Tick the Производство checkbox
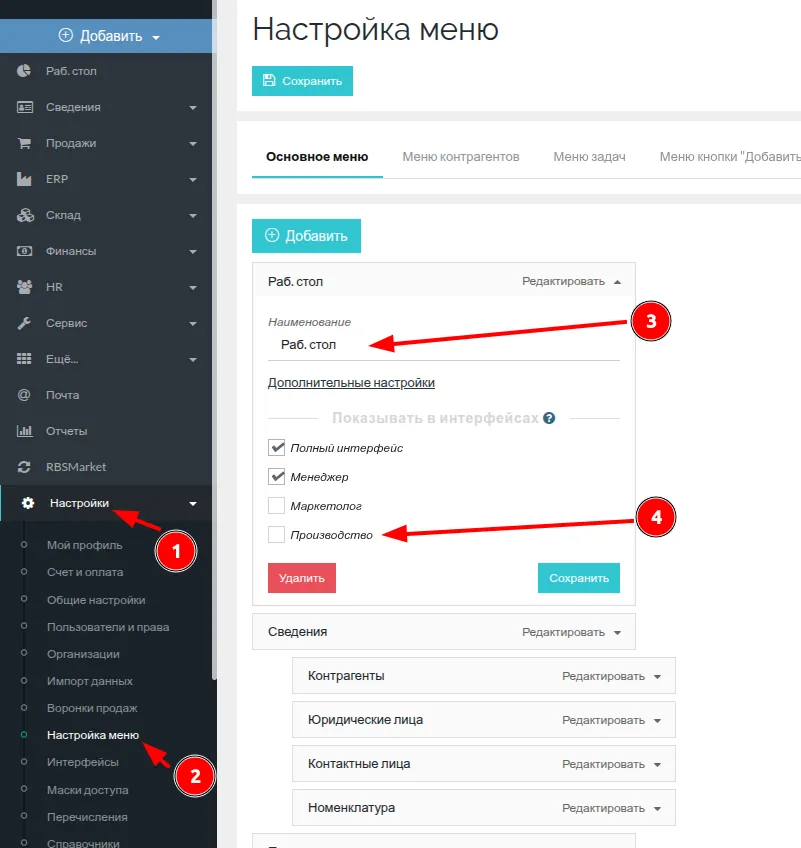This screenshot has height=848, width=801. coord(277,535)
